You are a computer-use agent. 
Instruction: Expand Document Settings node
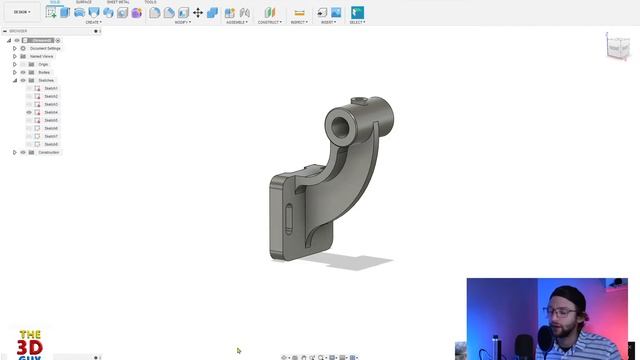[15, 48]
